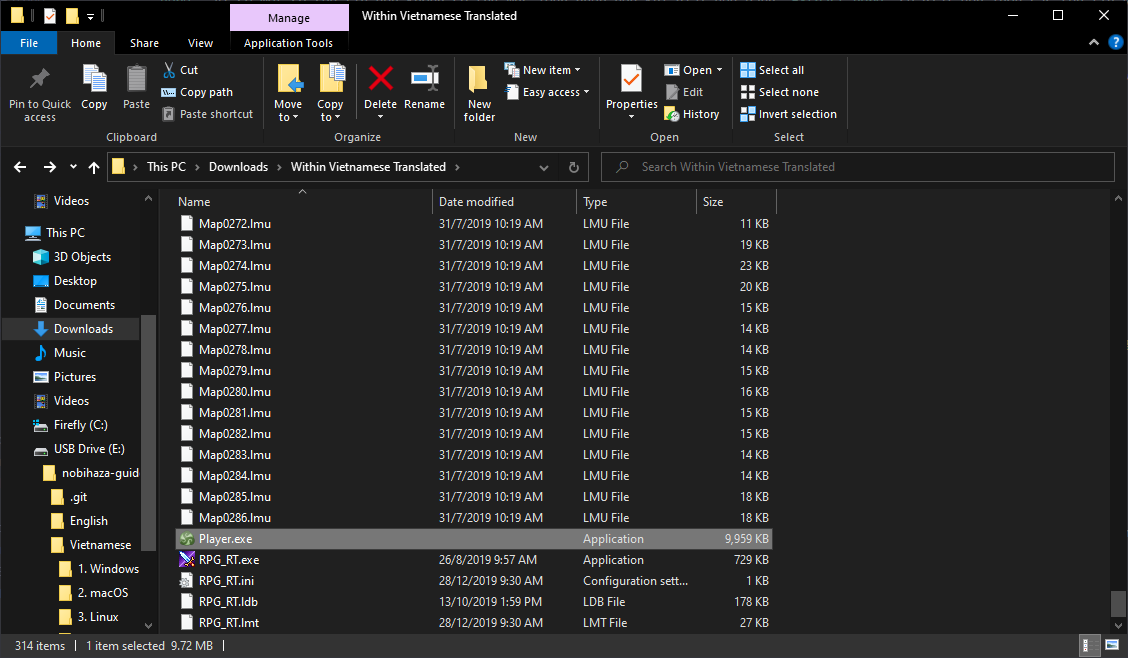1128x658 pixels.
Task: Expand the address bar history dropdown chevron
Action: point(544,167)
